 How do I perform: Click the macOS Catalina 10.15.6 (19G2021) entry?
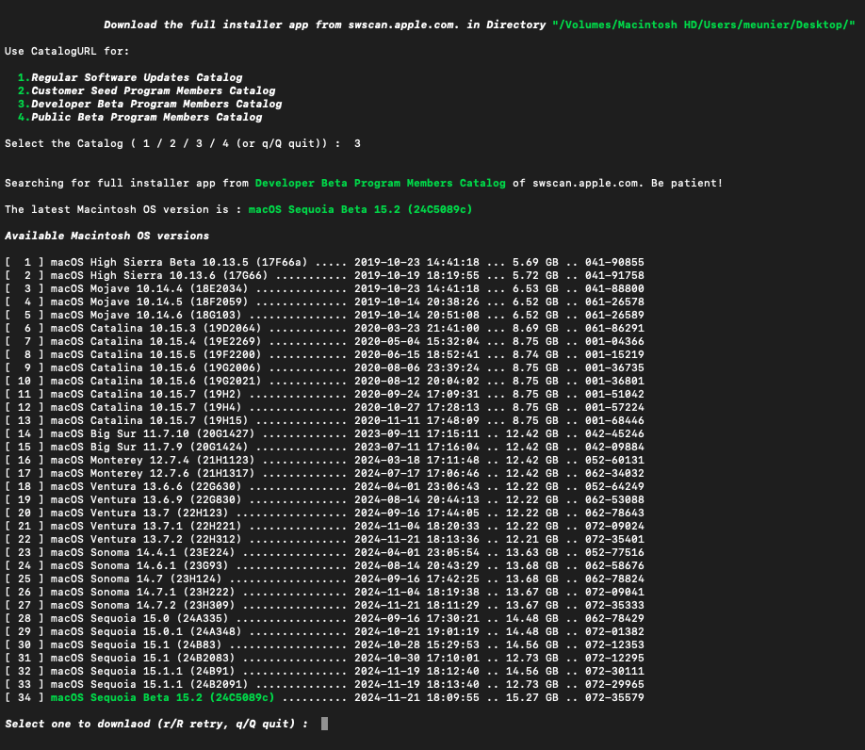(324, 382)
